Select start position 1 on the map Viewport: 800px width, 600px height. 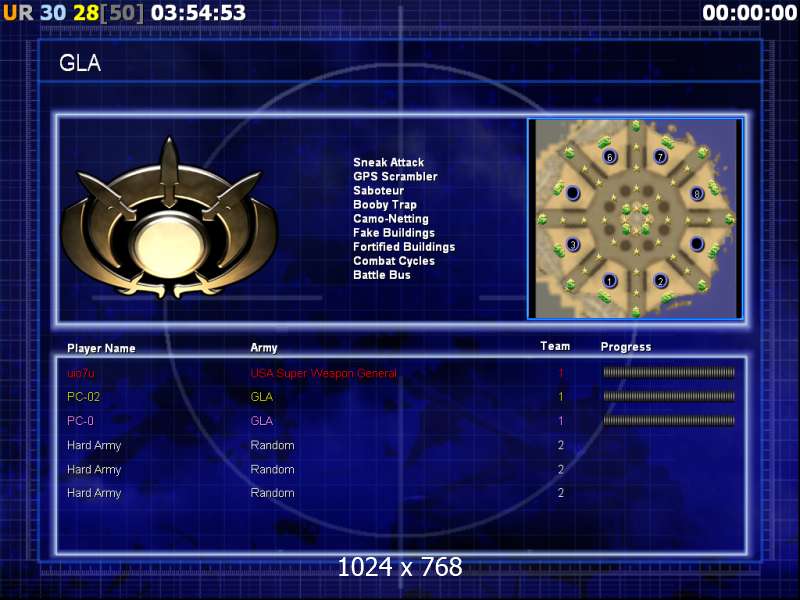tap(609, 281)
